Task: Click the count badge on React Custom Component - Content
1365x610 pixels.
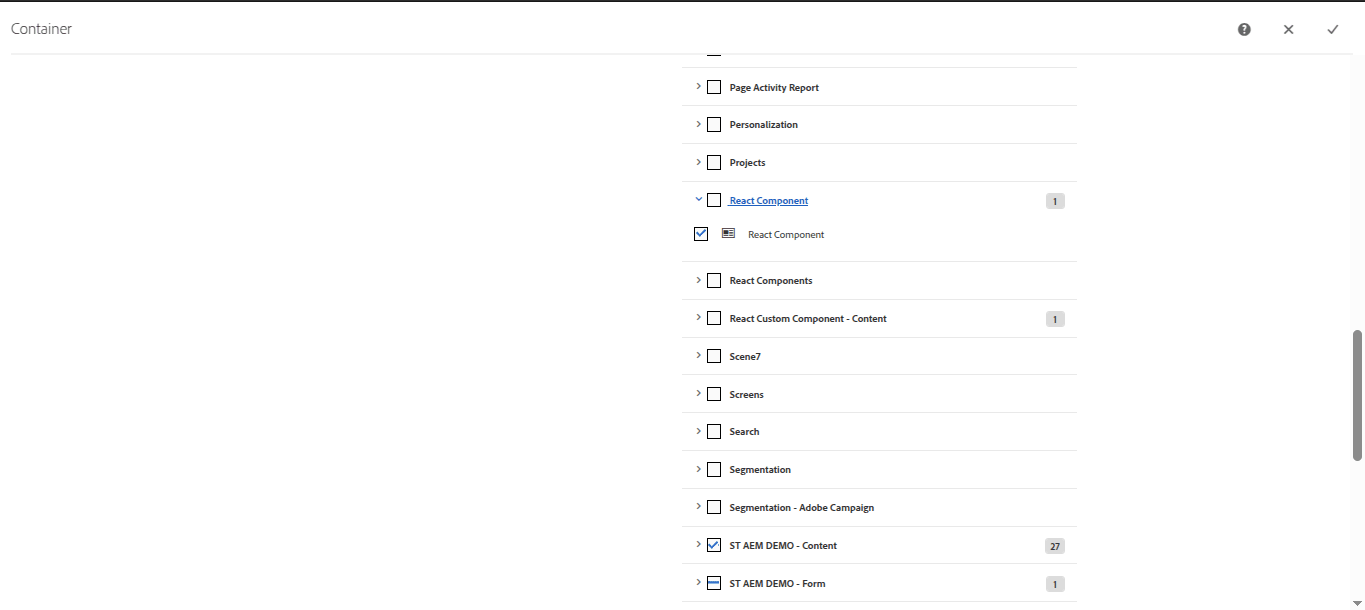Action: 1055,319
